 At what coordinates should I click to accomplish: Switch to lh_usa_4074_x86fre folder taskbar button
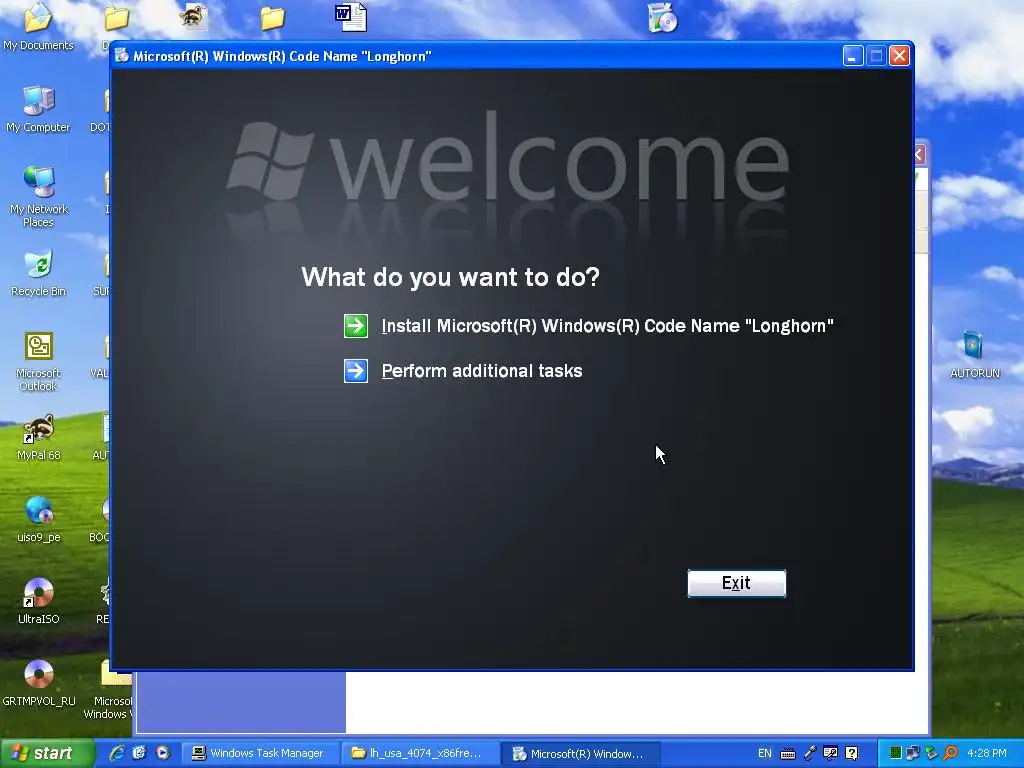[x=420, y=754]
